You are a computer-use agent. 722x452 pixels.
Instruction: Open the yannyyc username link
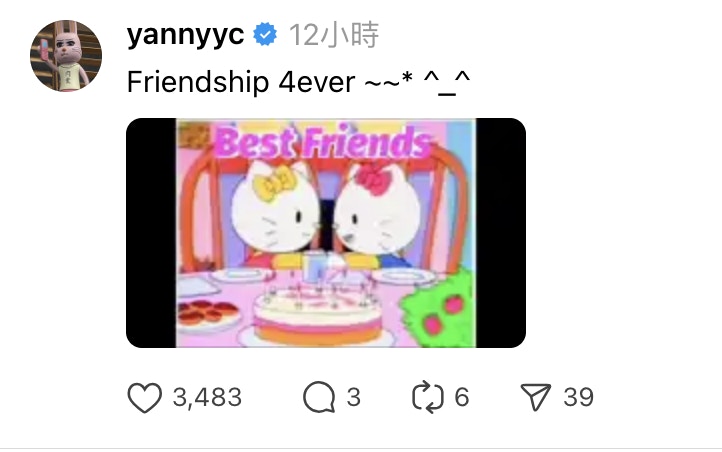[x=185, y=34]
